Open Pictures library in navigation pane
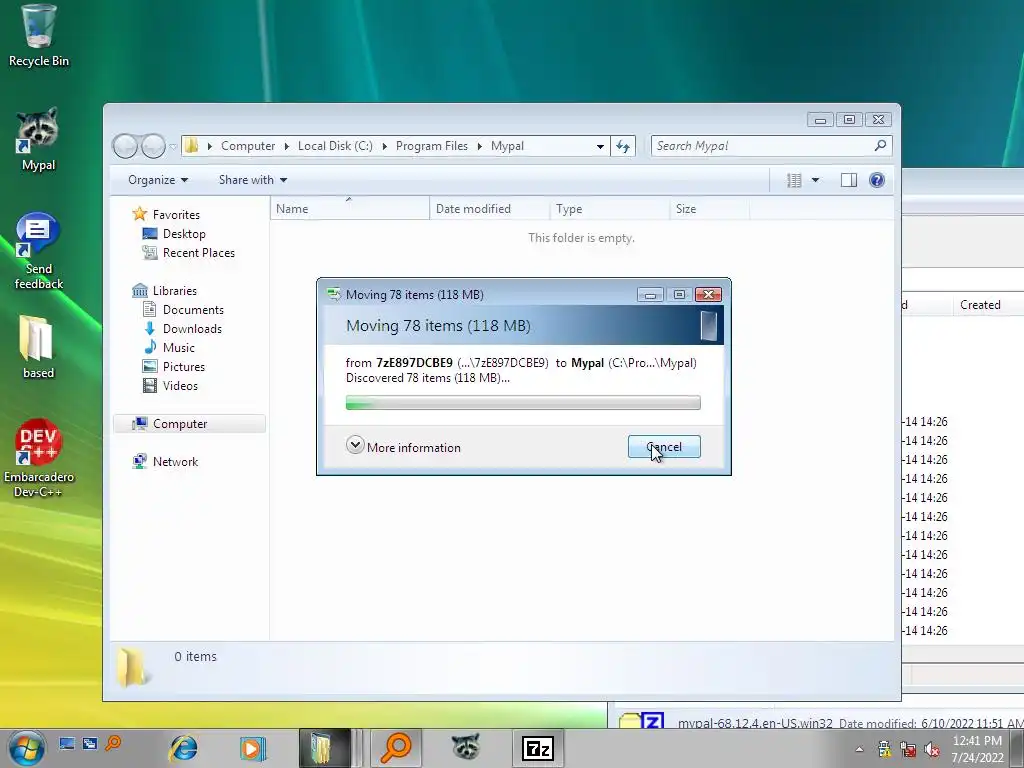This screenshot has width=1024, height=768. [184, 366]
